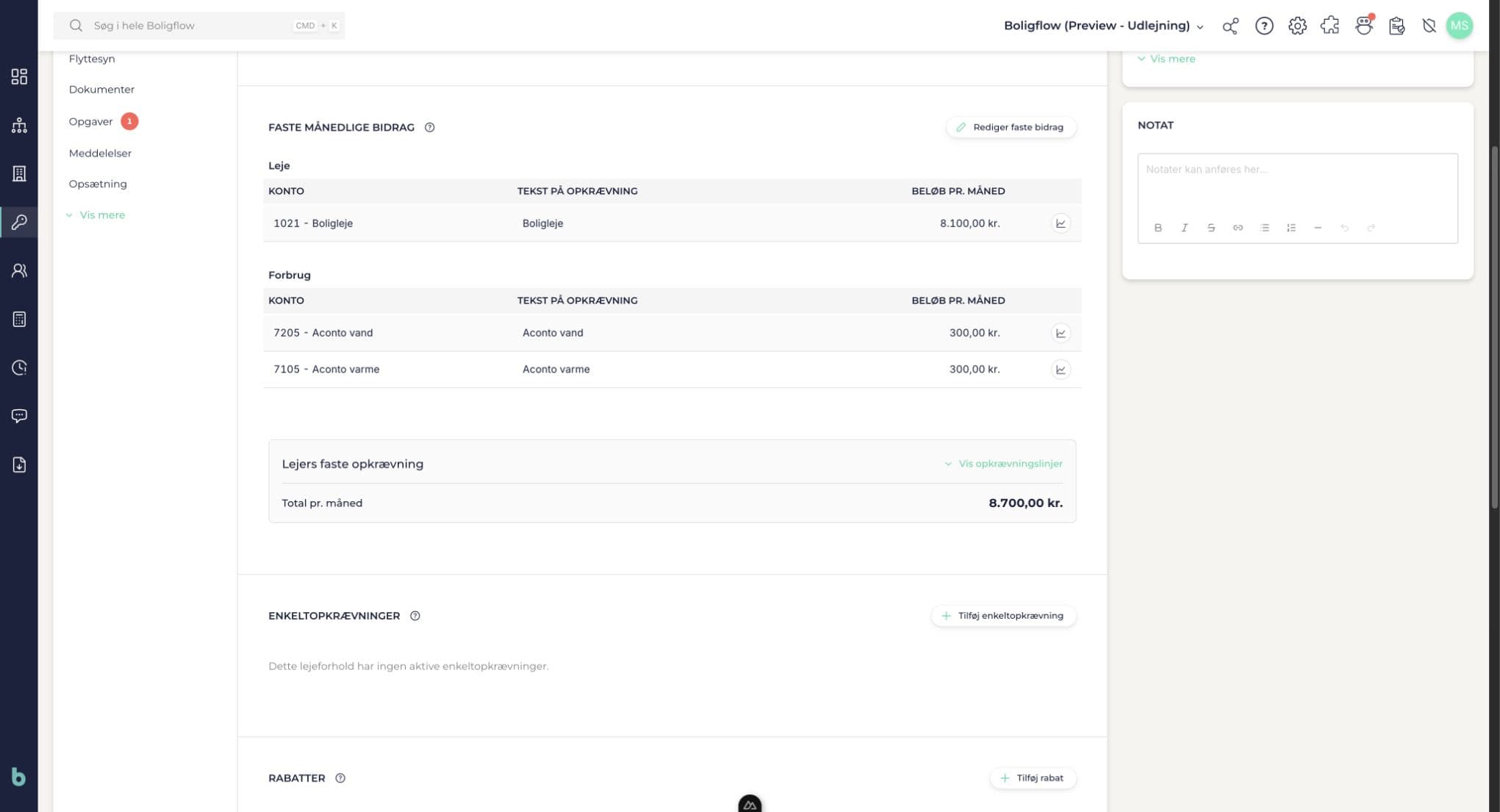Expand Vis mere in right panel
Screen dimensions: 1500x812
pyautogui.click(x=1166, y=59)
